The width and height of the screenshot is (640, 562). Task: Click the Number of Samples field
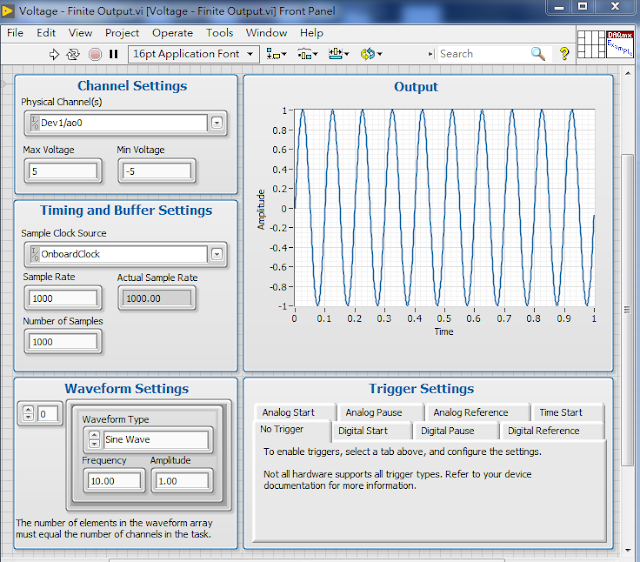pos(63,342)
